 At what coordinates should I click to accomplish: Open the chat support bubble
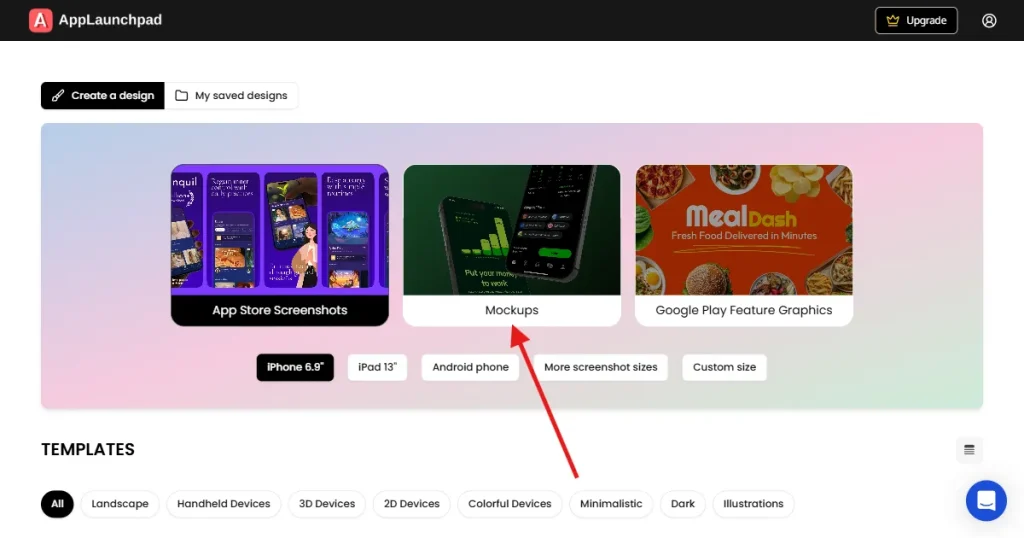click(986, 501)
